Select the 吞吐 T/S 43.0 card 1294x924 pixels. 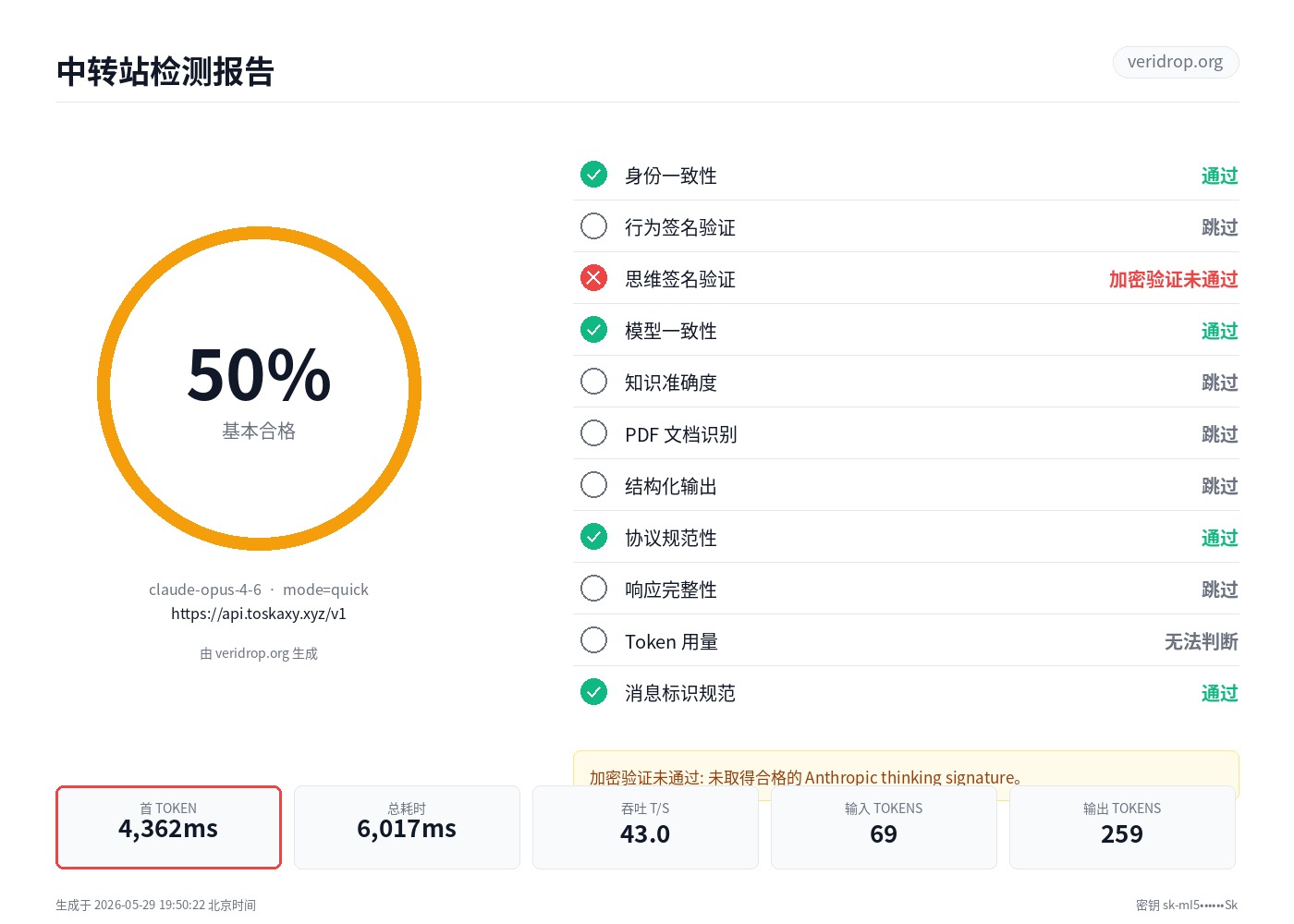[x=645, y=827]
